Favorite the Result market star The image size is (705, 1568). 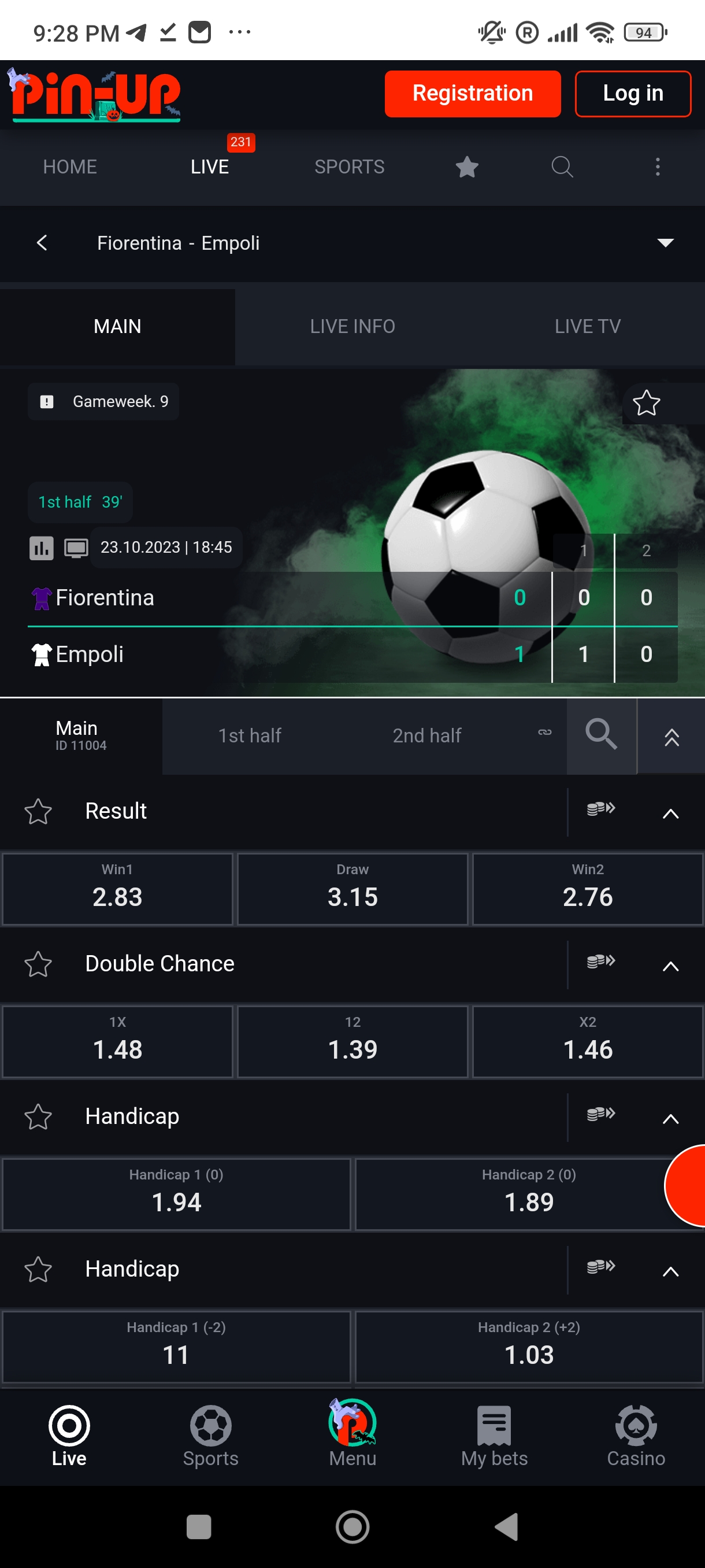pyautogui.click(x=38, y=811)
